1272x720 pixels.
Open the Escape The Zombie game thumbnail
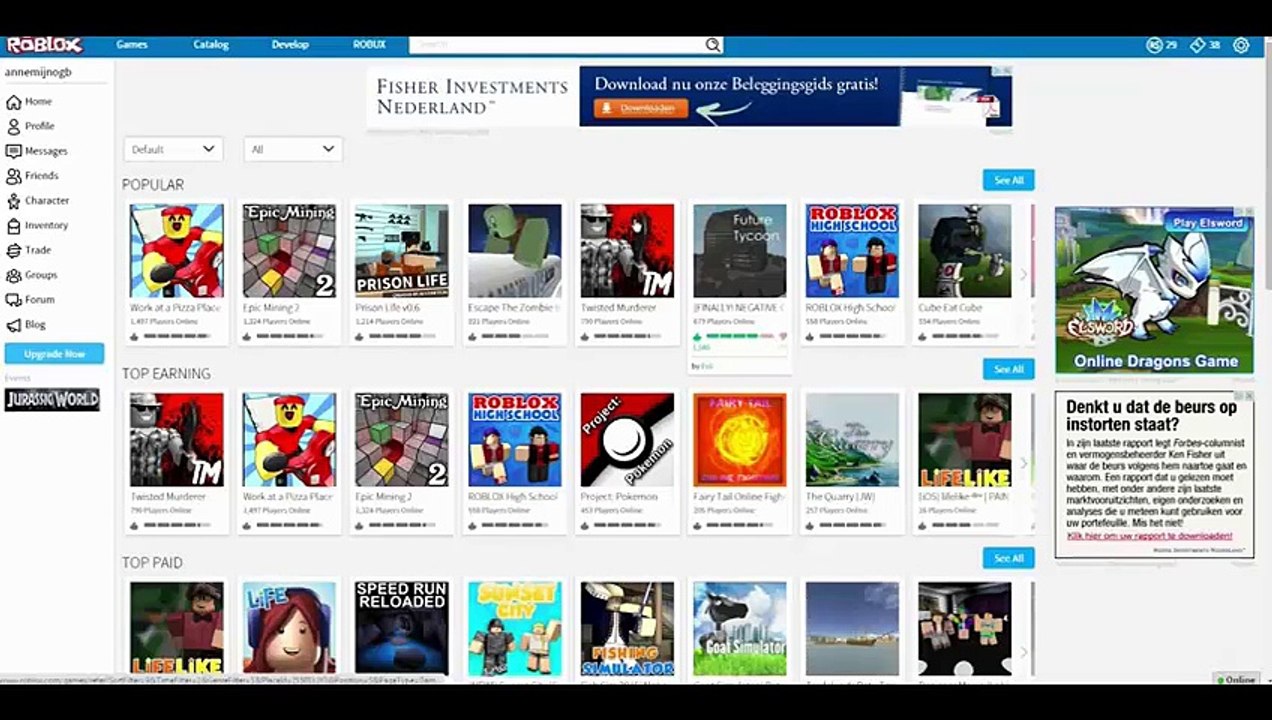point(515,251)
